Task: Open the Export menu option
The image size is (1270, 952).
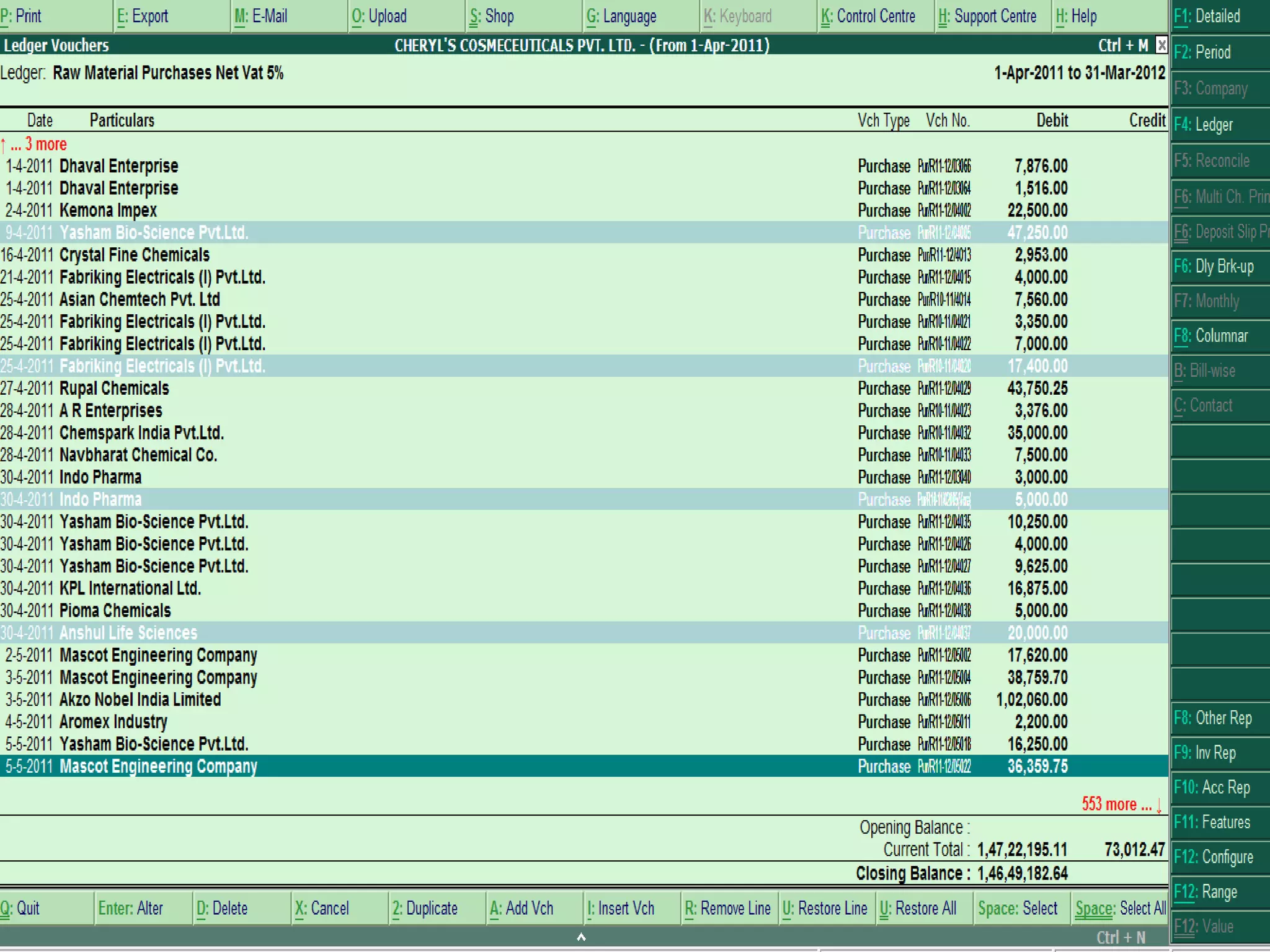Action: (143, 16)
